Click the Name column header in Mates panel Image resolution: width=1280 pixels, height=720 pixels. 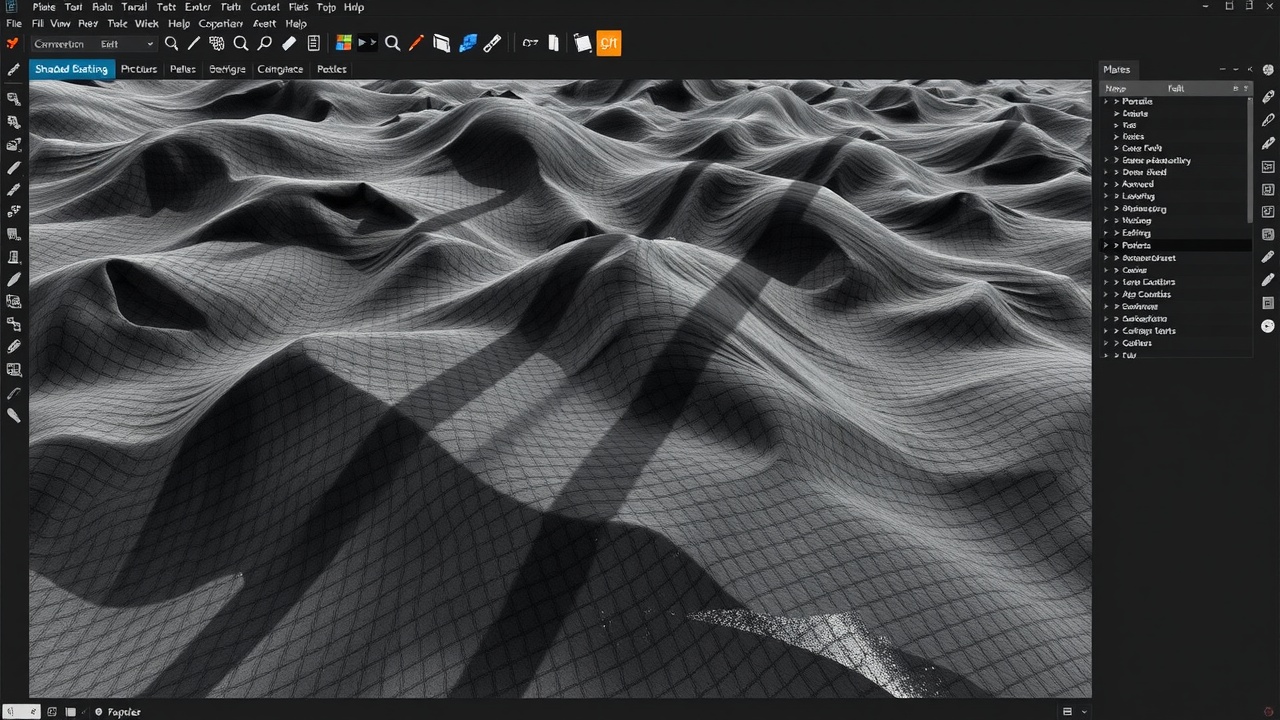[1115, 89]
